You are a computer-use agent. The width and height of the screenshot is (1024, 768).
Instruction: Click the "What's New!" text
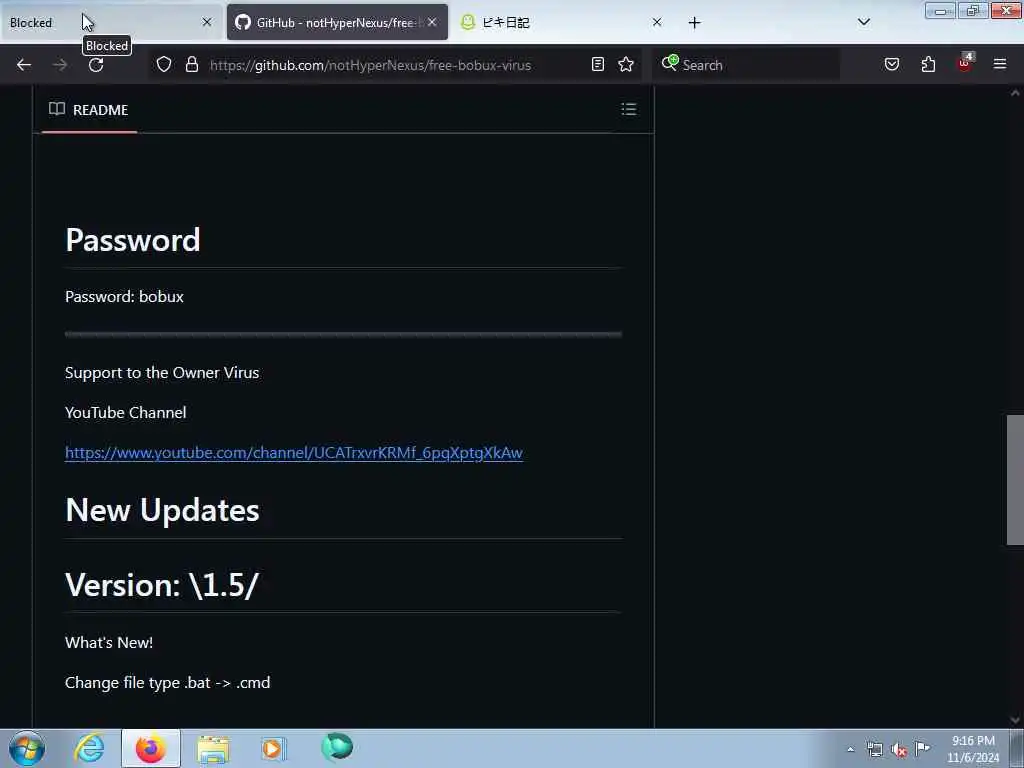pyautogui.click(x=109, y=643)
